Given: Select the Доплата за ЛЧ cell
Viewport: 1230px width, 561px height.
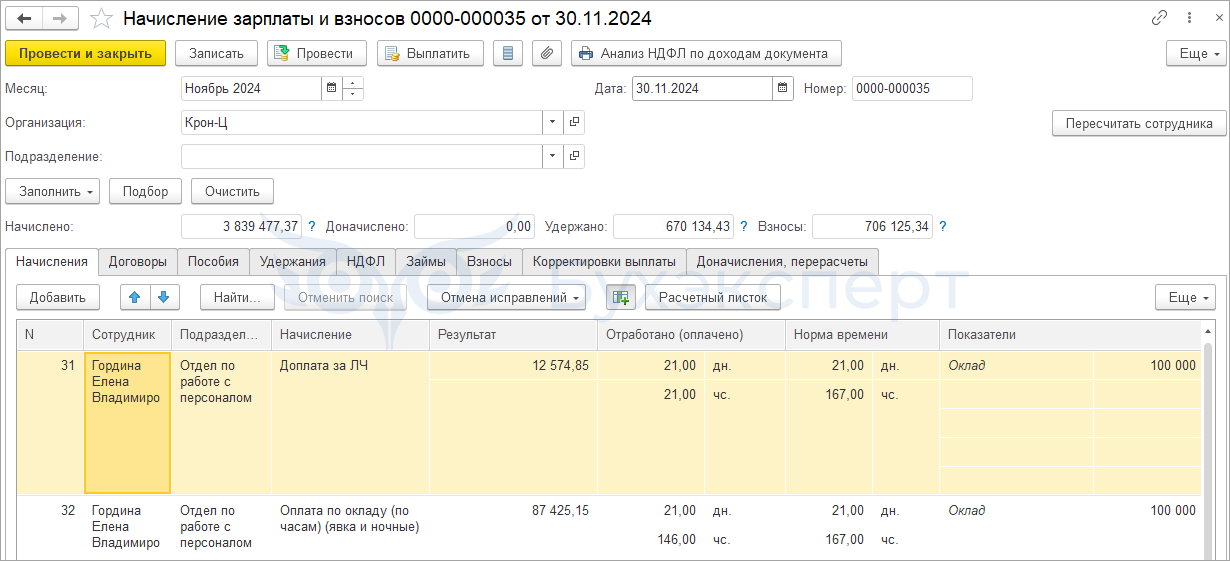Looking at the screenshot, I should click(350, 422).
